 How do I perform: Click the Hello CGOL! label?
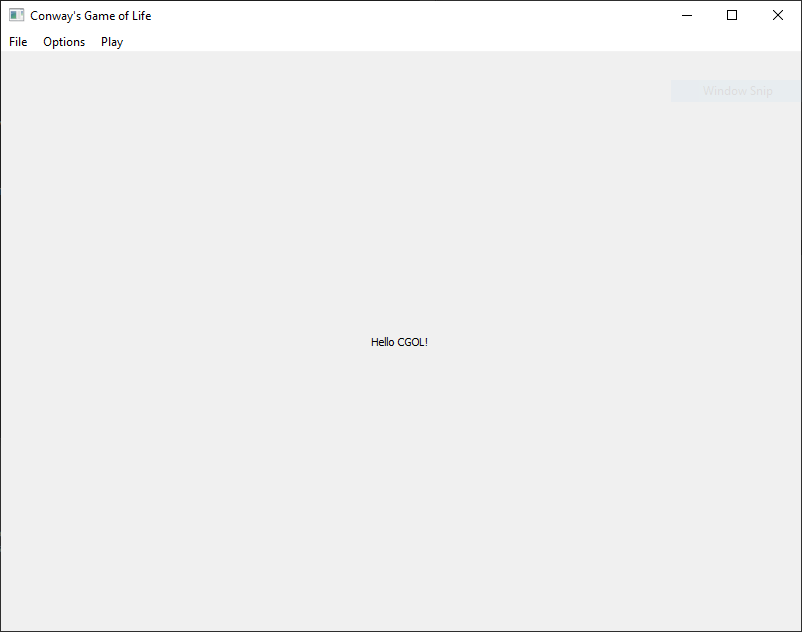pos(399,342)
